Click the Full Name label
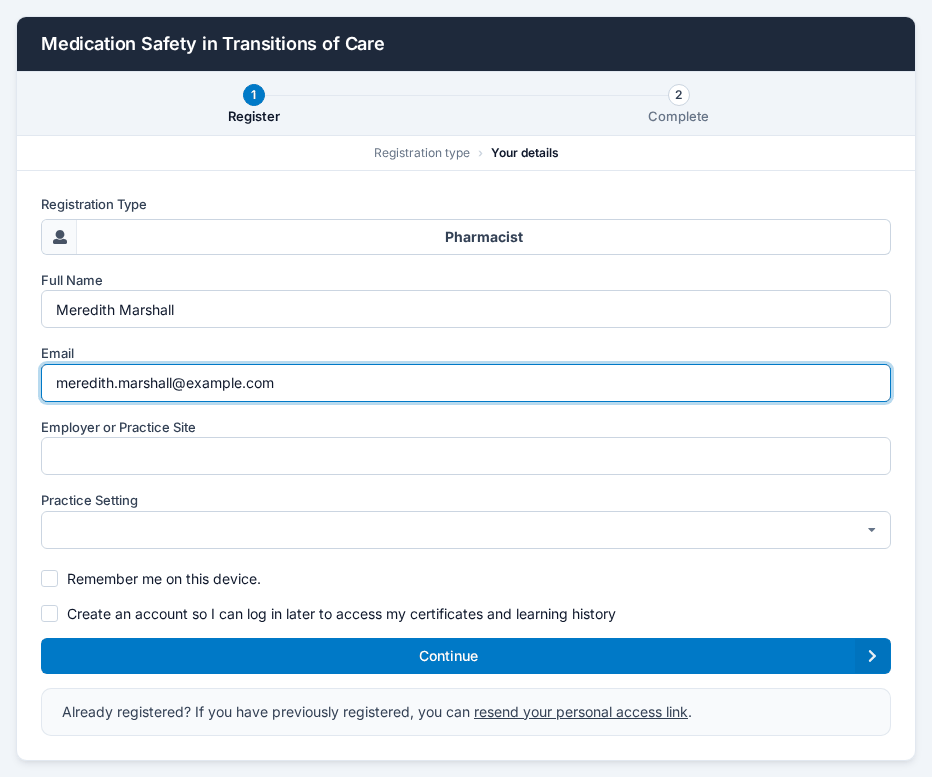Screen dimensions: 932x777 (x=71, y=281)
